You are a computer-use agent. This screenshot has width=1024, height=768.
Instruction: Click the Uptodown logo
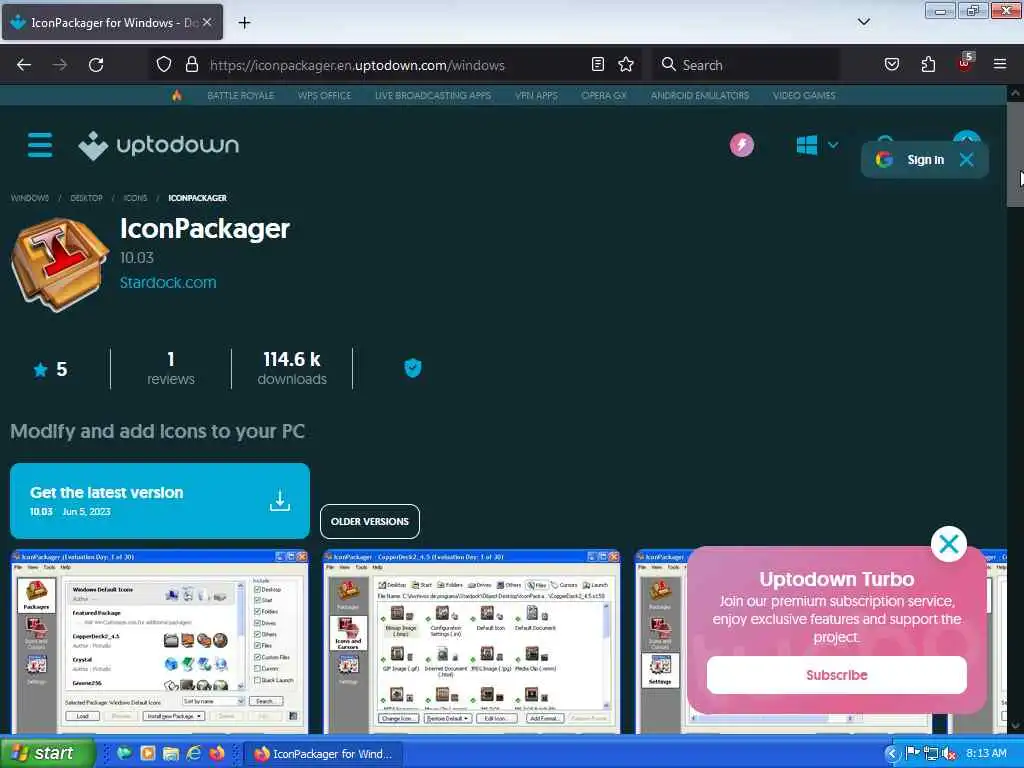click(x=159, y=145)
